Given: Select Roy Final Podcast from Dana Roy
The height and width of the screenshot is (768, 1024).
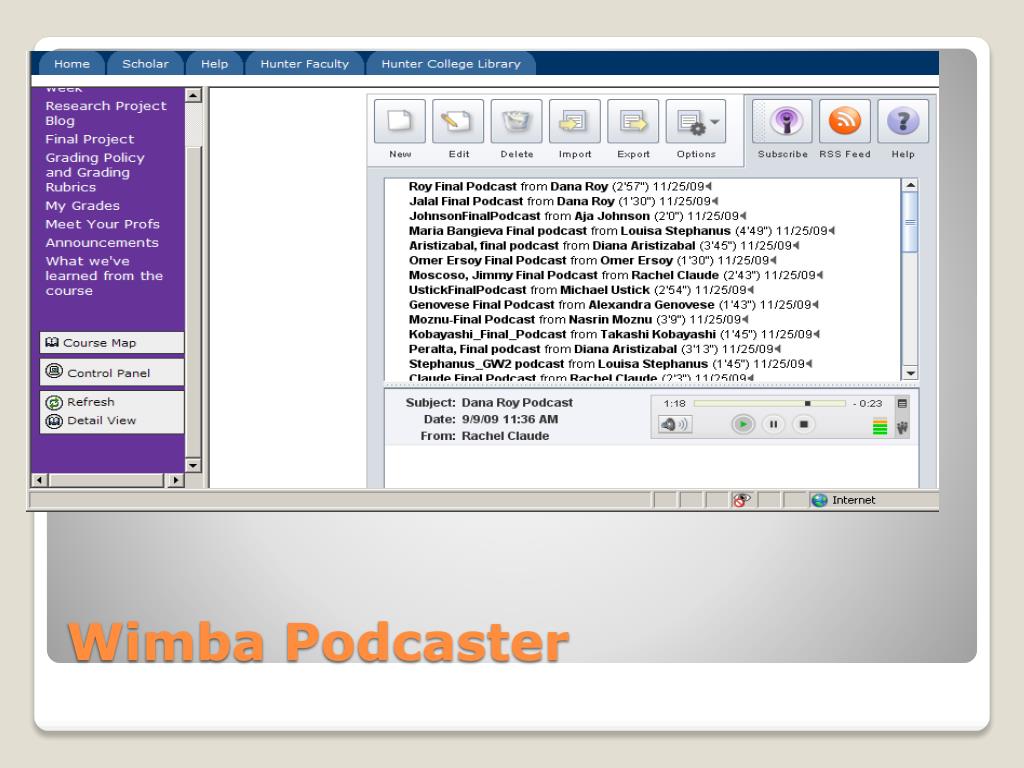Looking at the screenshot, I should pyautogui.click(x=560, y=187).
